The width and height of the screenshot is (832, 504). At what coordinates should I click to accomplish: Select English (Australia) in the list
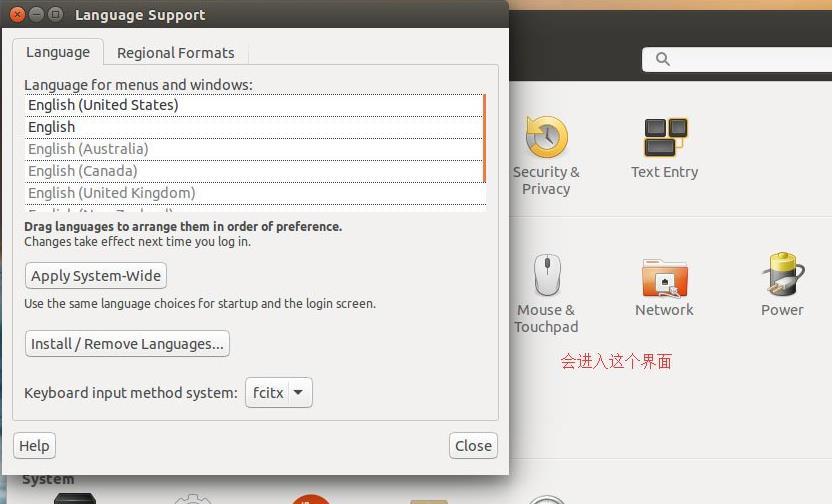(x=88, y=149)
